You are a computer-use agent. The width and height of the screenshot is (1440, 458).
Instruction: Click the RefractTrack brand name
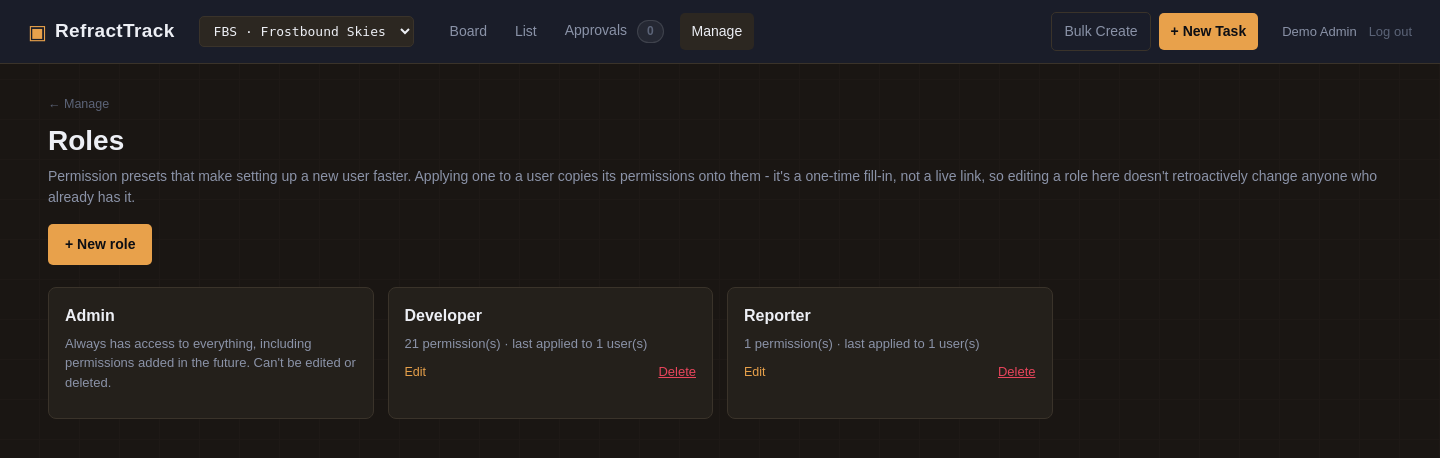(115, 31)
